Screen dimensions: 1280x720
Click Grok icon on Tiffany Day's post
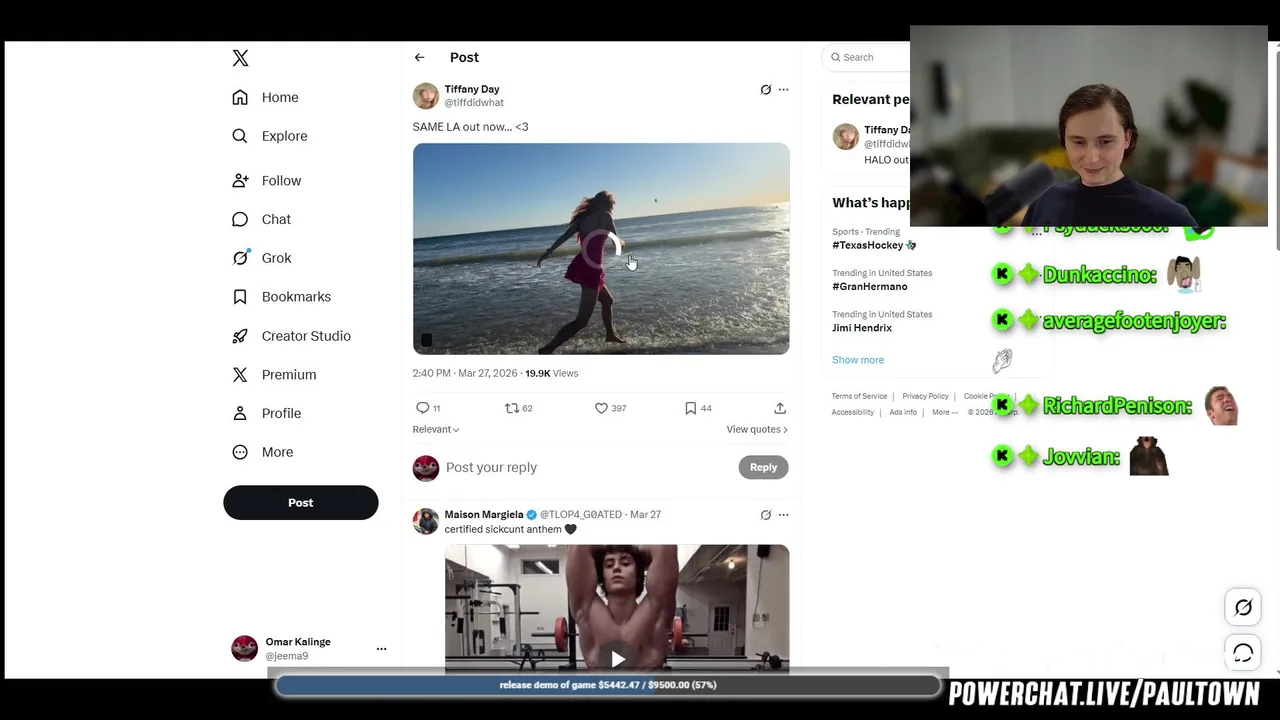coord(766,90)
